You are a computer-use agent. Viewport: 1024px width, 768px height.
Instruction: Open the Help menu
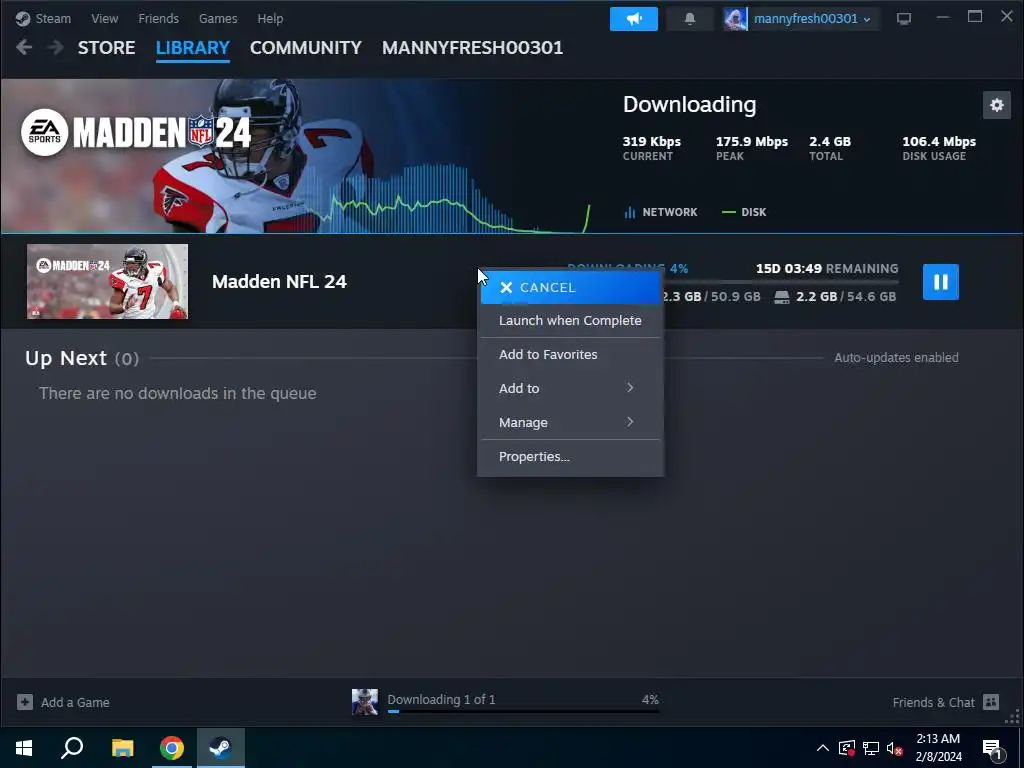270,18
